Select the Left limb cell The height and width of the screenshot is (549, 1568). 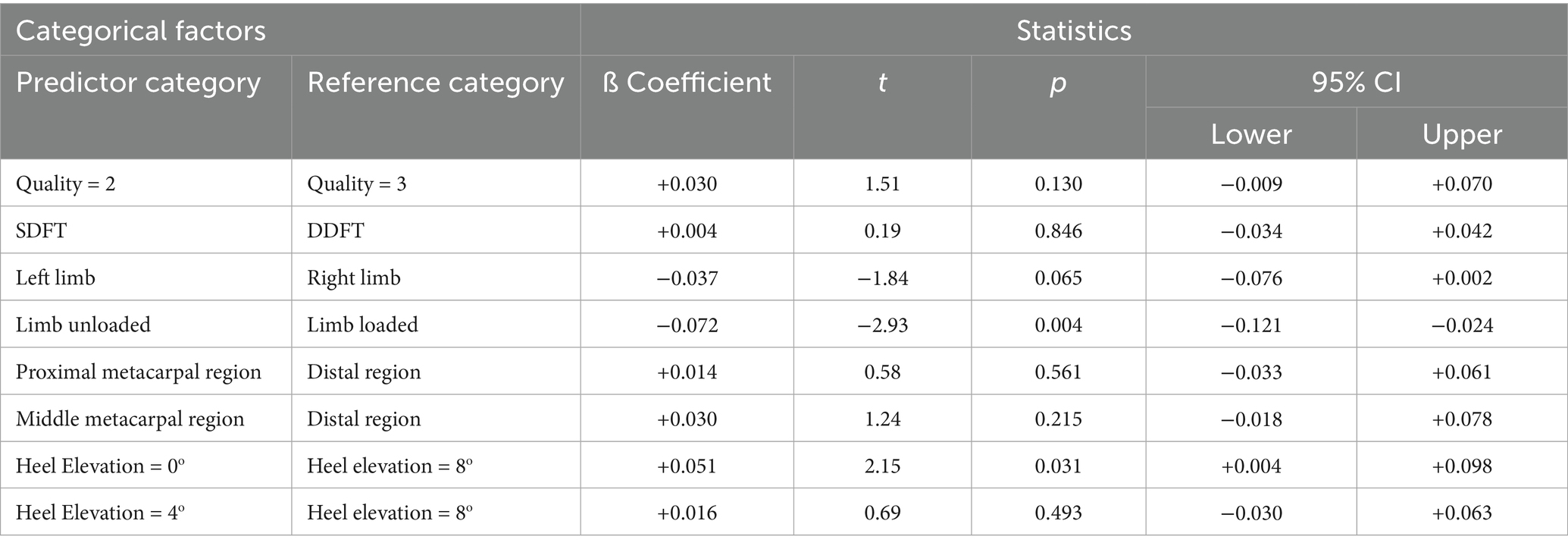point(55,278)
